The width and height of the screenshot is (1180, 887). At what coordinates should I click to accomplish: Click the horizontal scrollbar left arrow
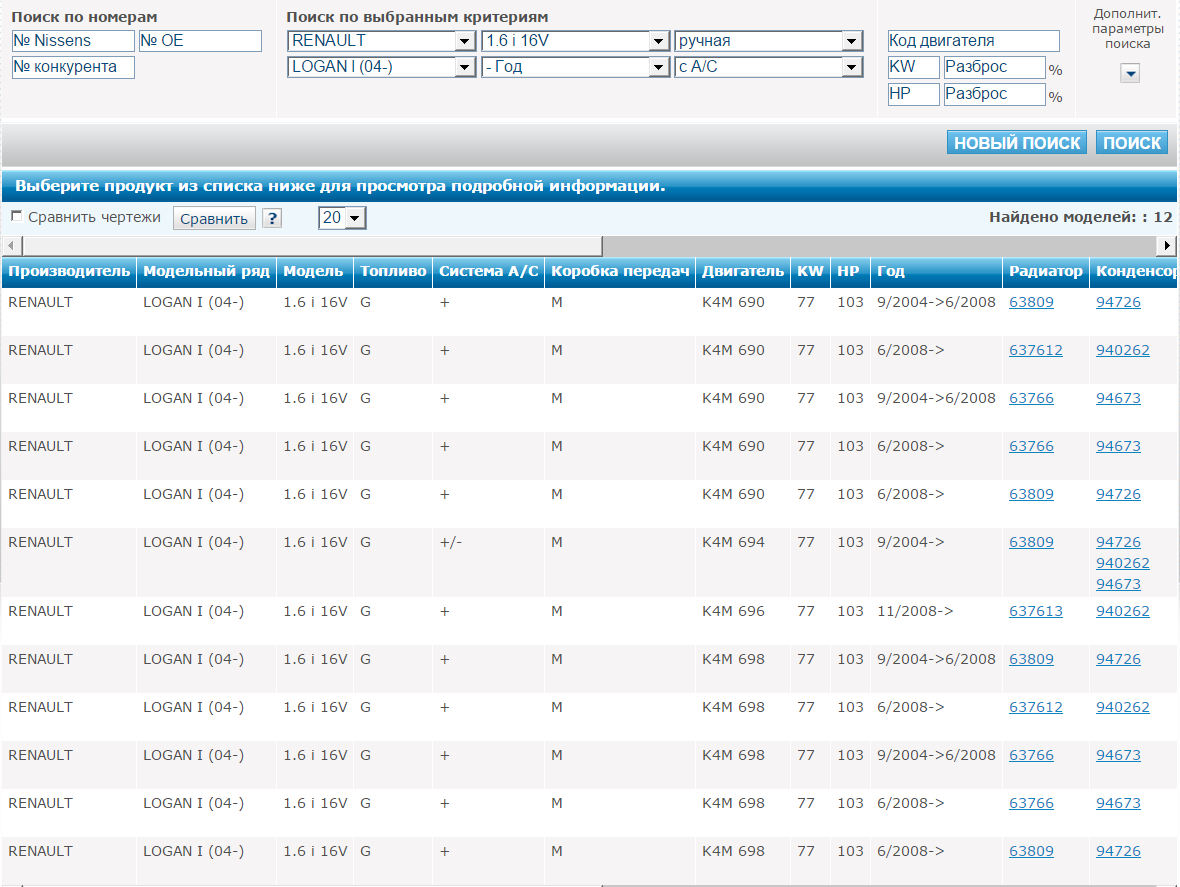11,245
